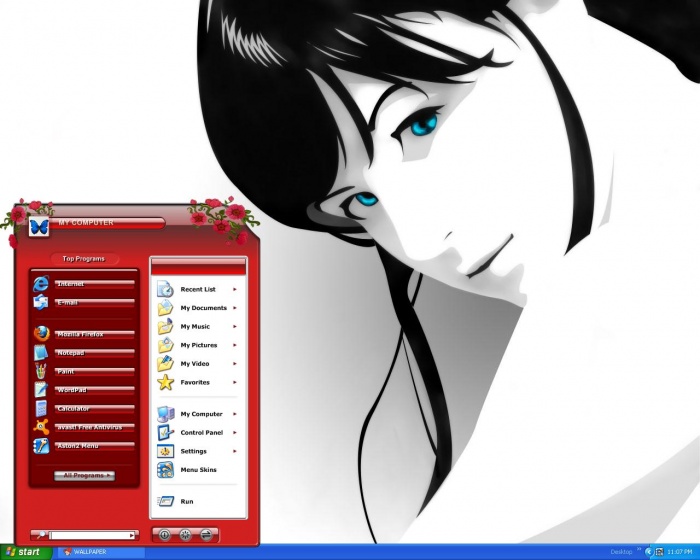700x560 pixels.
Task: Click the My Music folder icon
Action: [x=165, y=326]
